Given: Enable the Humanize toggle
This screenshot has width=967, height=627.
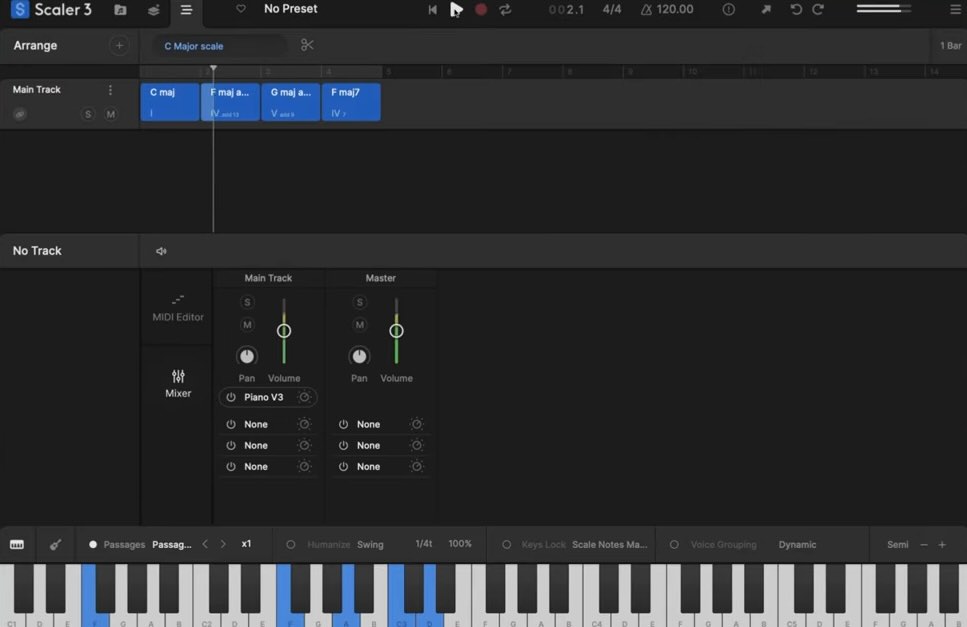Looking at the screenshot, I should [291, 544].
